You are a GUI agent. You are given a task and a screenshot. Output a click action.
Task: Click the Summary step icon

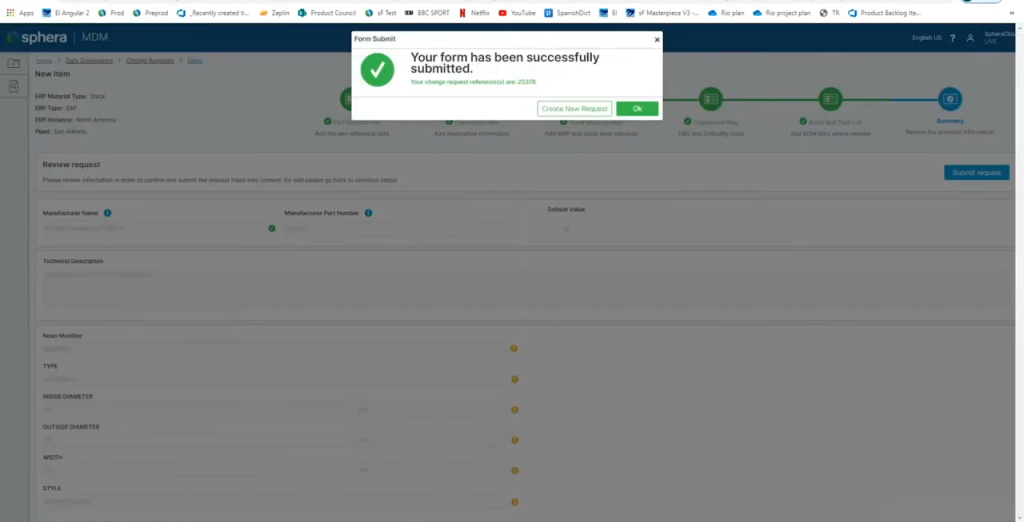point(949,98)
